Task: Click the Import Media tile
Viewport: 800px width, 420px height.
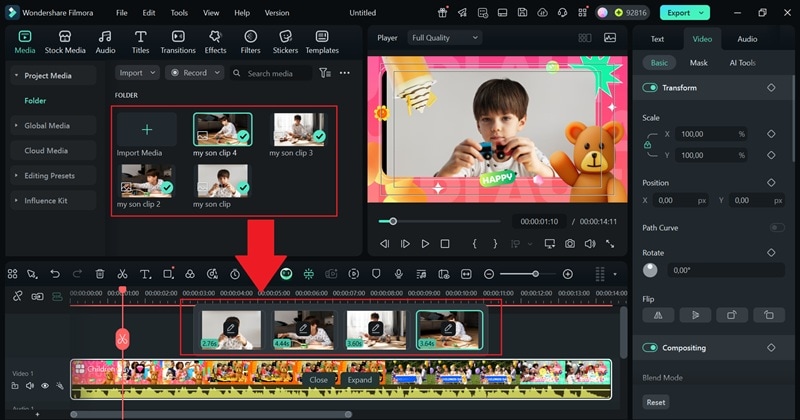Action: point(147,130)
